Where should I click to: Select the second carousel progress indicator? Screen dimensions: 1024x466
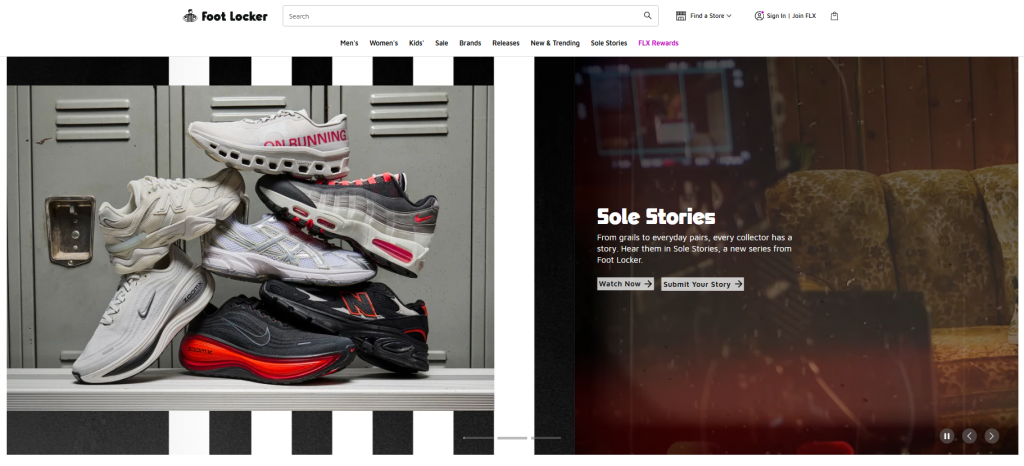coord(512,438)
